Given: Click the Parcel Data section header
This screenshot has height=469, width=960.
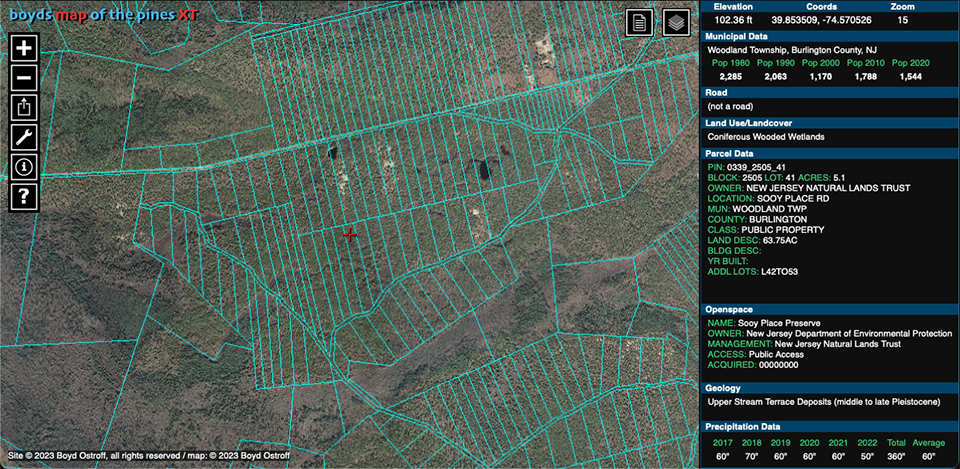Looking at the screenshot, I should 830,154.
